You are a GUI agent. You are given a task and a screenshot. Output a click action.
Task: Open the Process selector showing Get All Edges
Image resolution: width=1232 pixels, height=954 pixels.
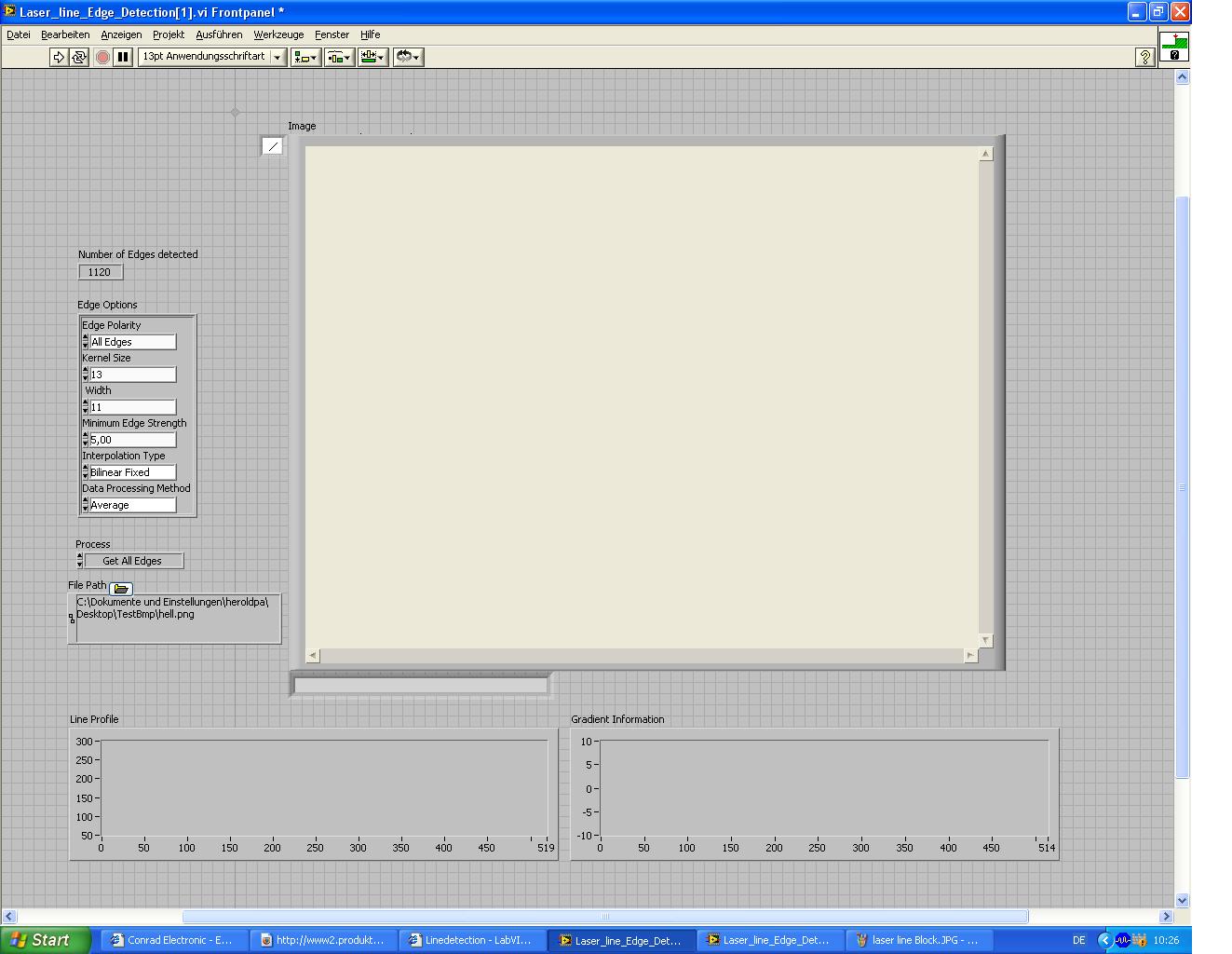[x=133, y=561]
